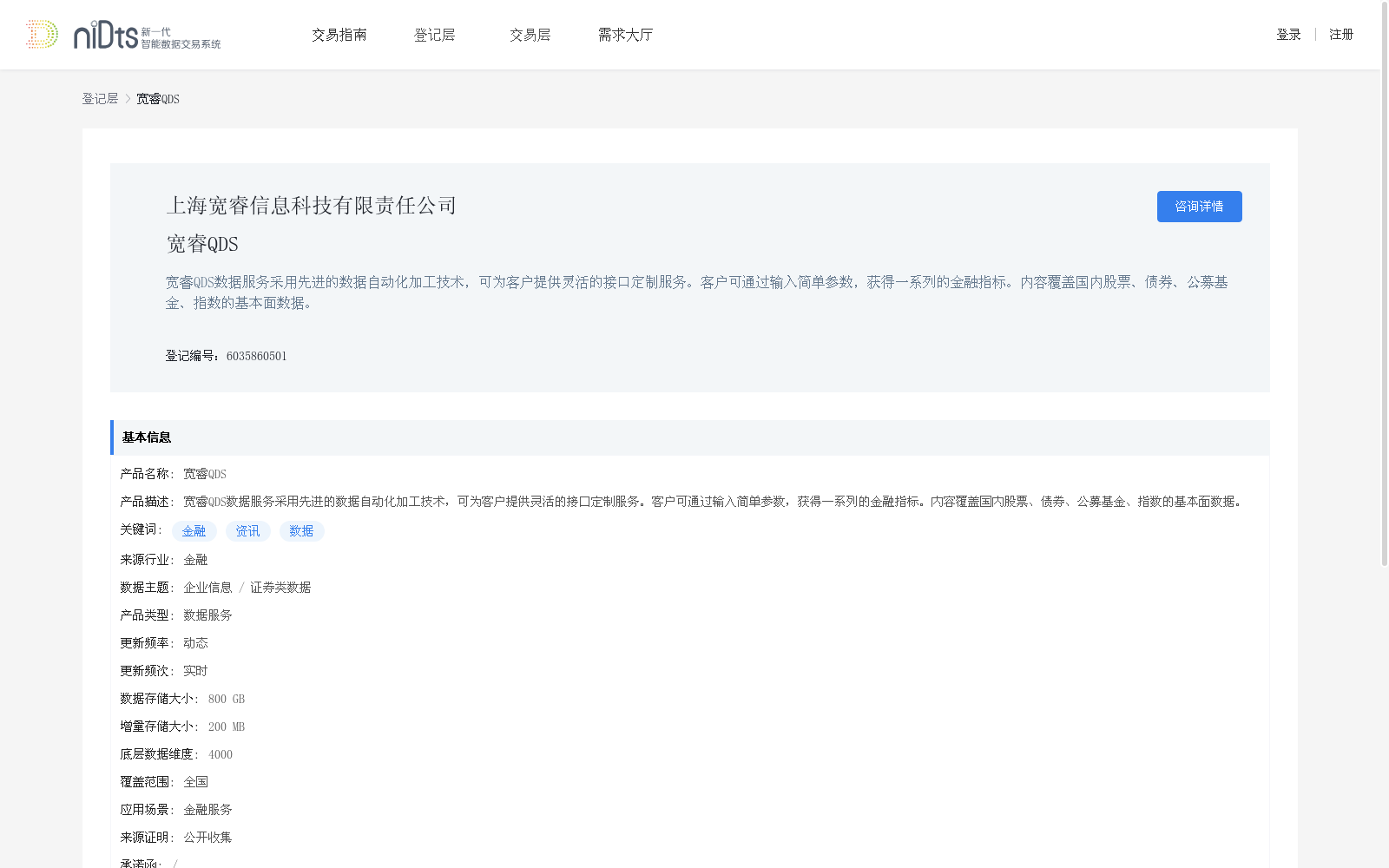This screenshot has width=1389, height=868.
Task: Click the niDts brand logo
Action: point(147,35)
